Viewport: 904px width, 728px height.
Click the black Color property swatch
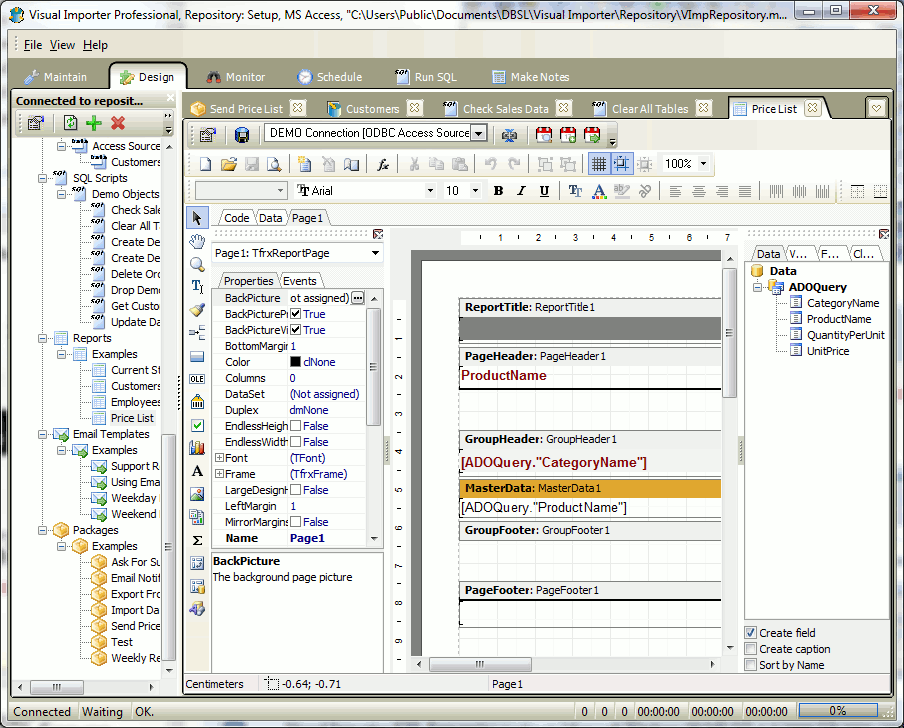[x=295, y=362]
